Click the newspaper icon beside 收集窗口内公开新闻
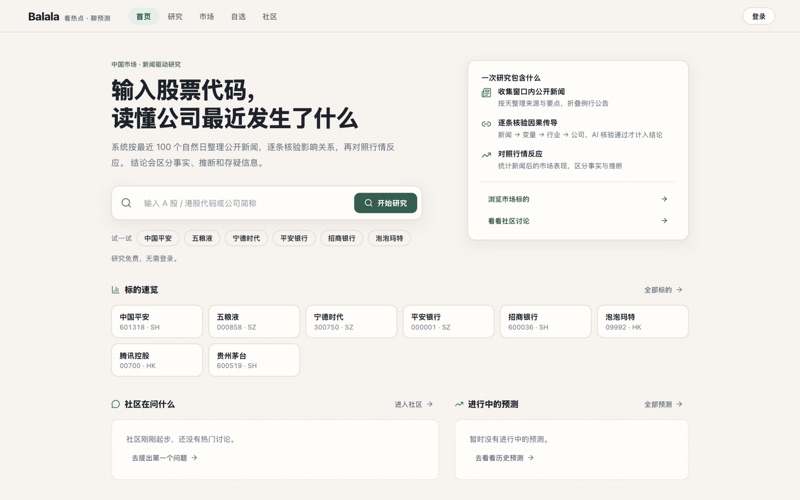Viewport: 800px width, 500px height. point(486,92)
